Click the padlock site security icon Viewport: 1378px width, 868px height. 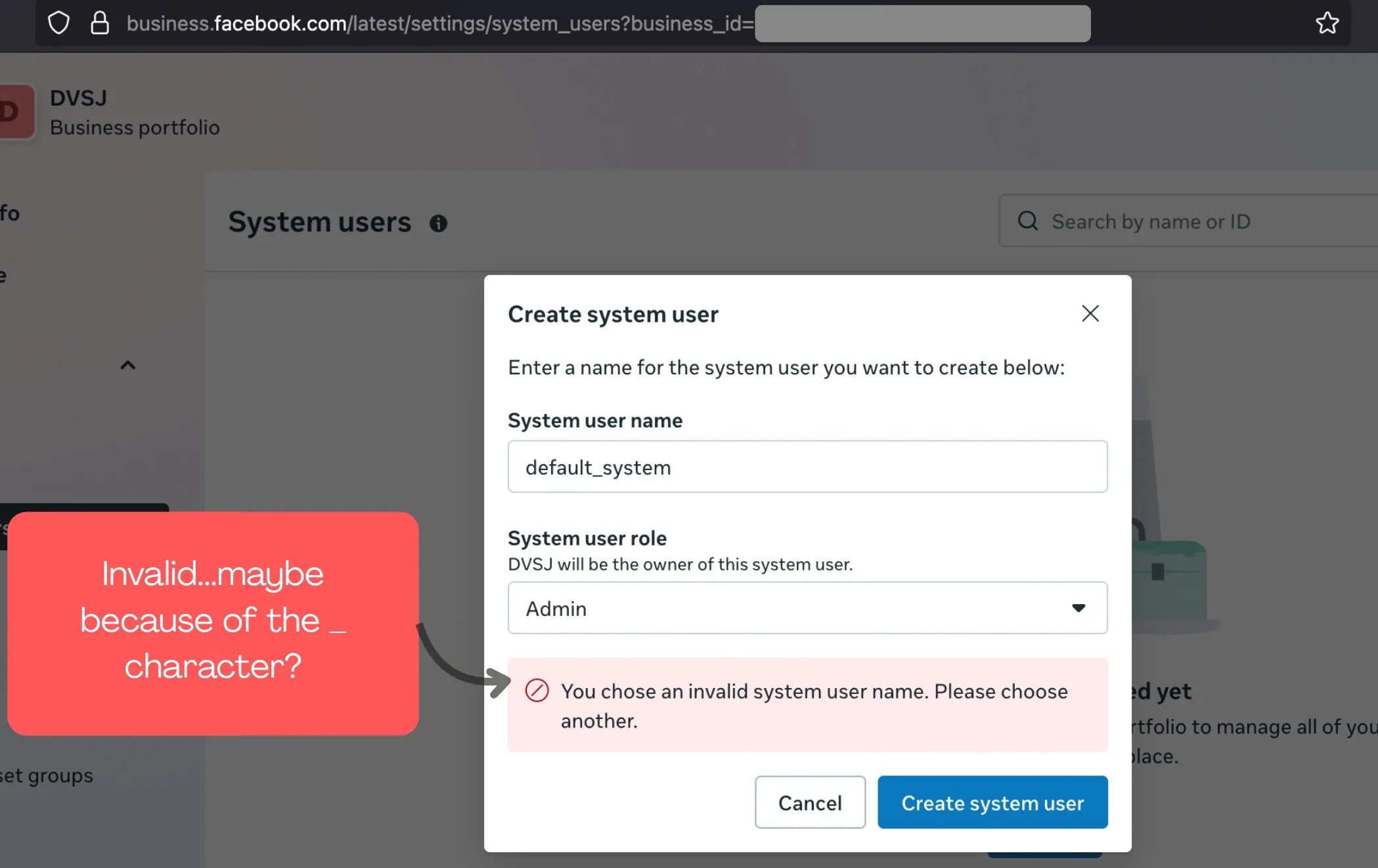click(100, 23)
